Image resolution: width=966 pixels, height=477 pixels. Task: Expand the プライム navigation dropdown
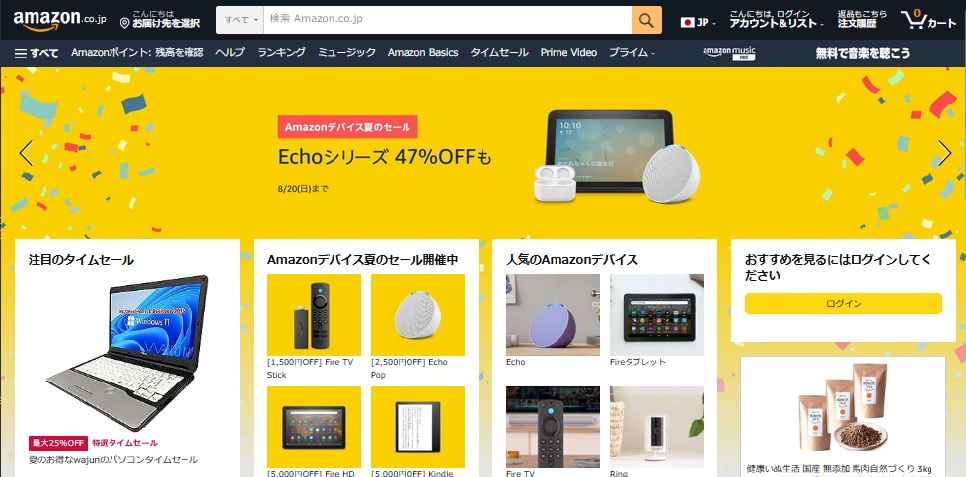tap(631, 53)
